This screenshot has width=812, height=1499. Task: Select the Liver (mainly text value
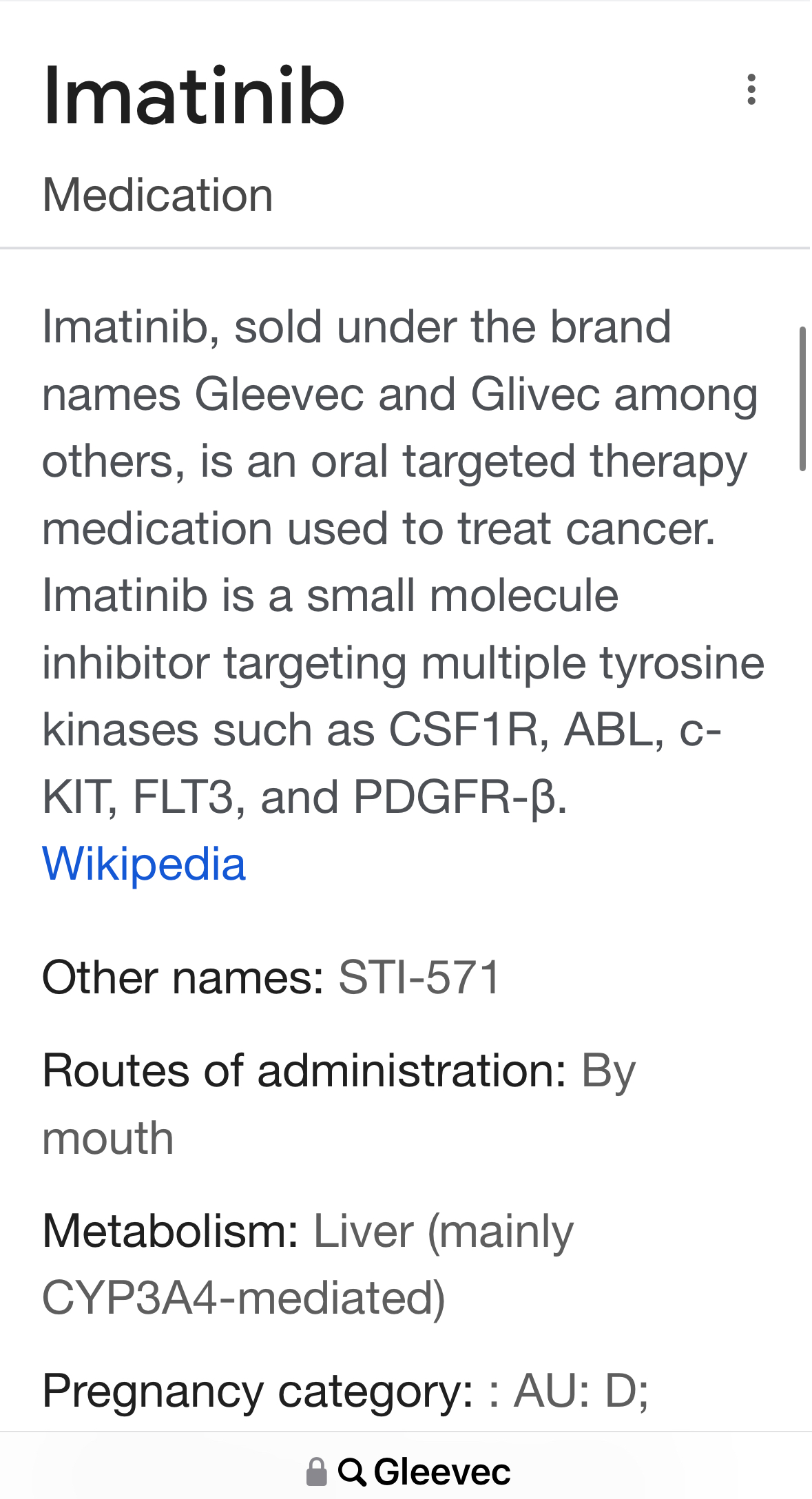click(x=444, y=1231)
